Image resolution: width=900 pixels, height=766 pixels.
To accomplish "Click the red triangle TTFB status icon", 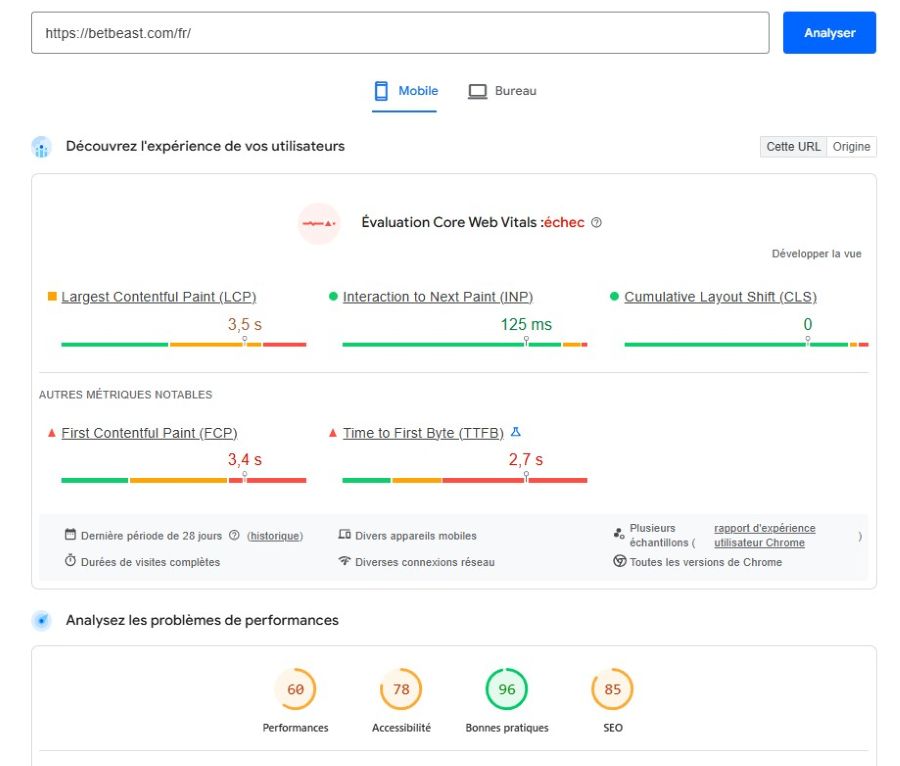I will click(332, 433).
